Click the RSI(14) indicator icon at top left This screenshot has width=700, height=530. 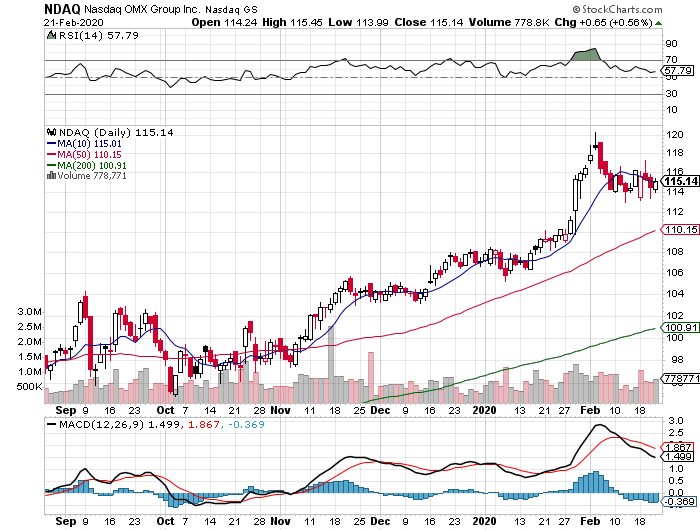click(x=52, y=35)
